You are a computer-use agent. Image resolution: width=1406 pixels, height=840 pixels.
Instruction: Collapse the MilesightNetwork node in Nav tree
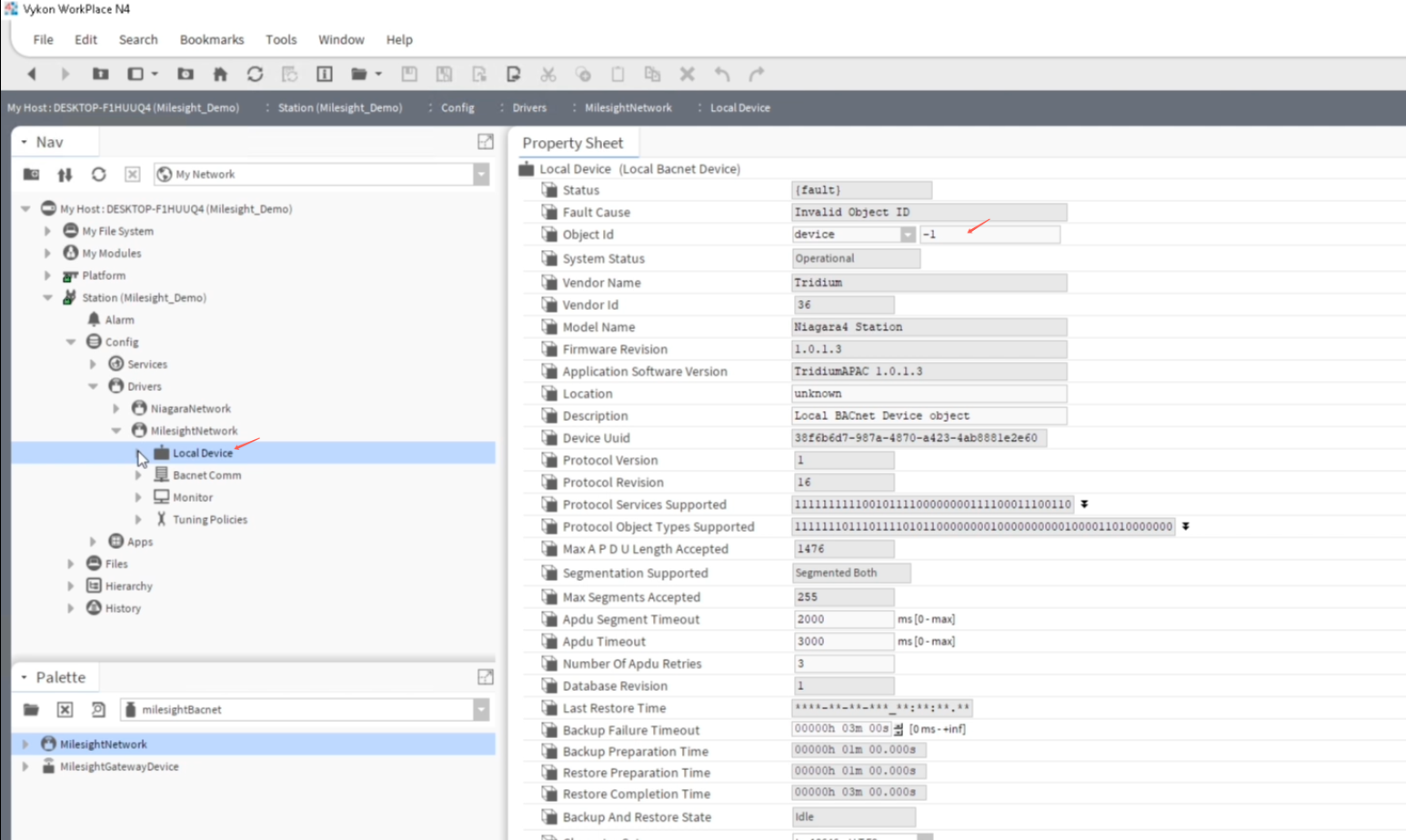115,431
